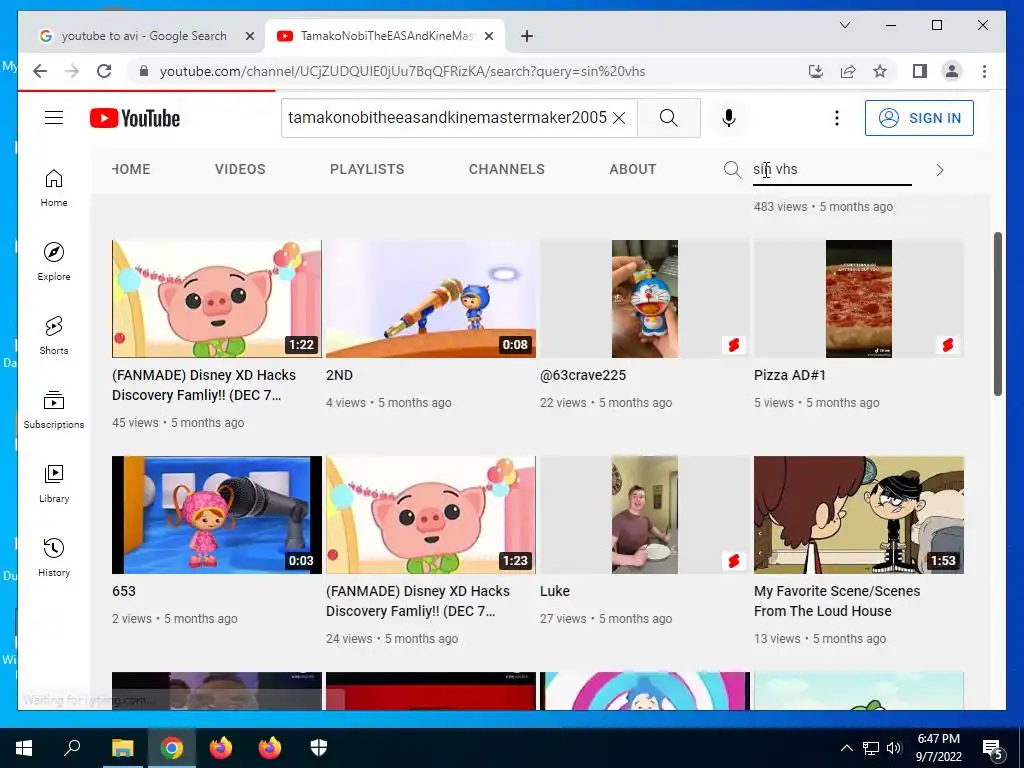The image size is (1024, 768).
Task: Close the Google Search tab
Action: coord(249,36)
